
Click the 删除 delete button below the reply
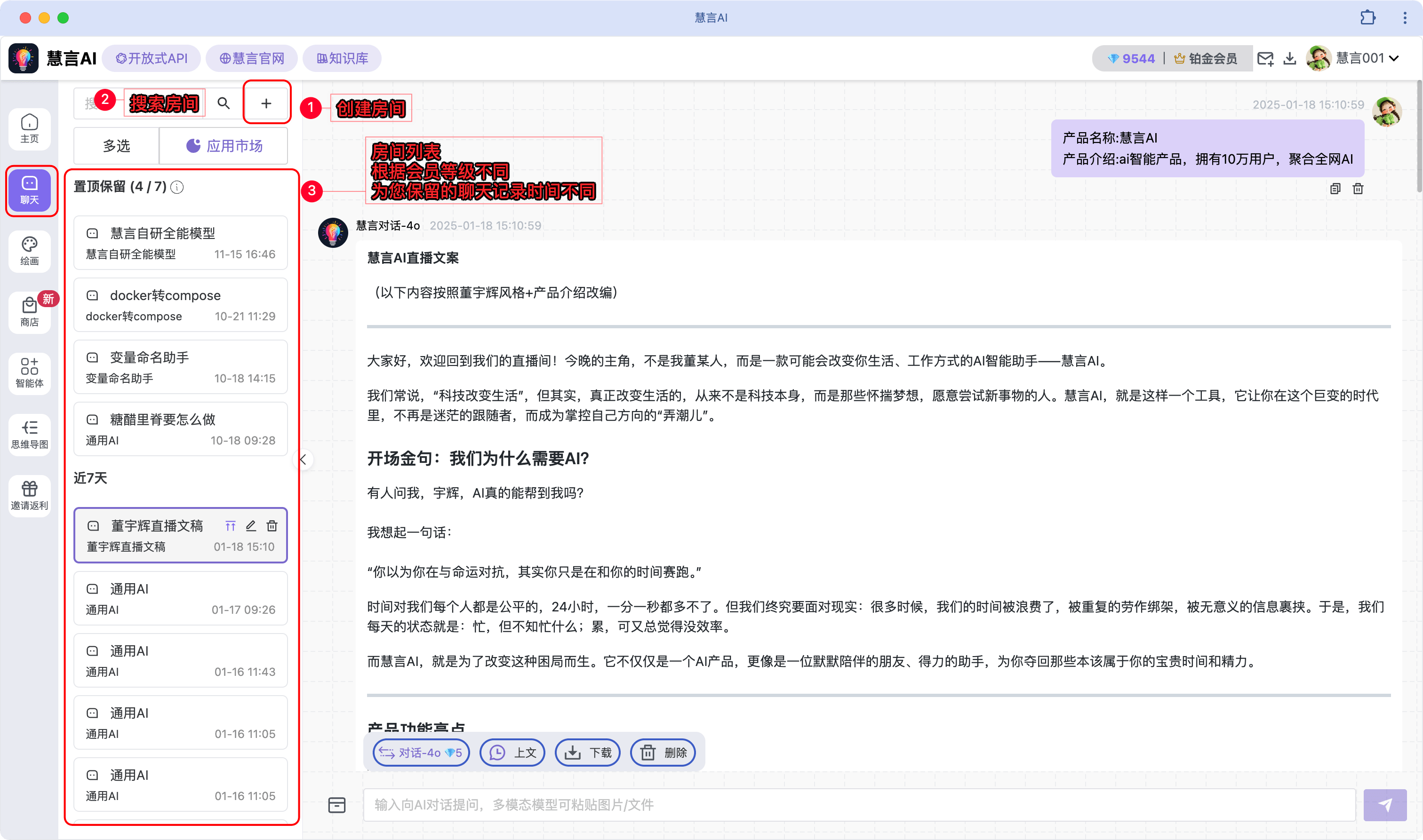click(x=663, y=752)
